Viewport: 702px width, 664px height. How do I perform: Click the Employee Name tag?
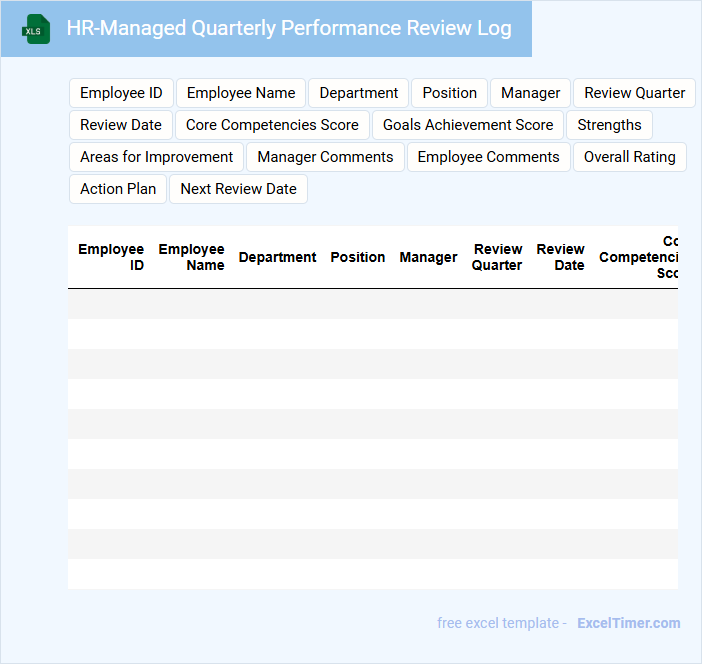[x=241, y=93]
